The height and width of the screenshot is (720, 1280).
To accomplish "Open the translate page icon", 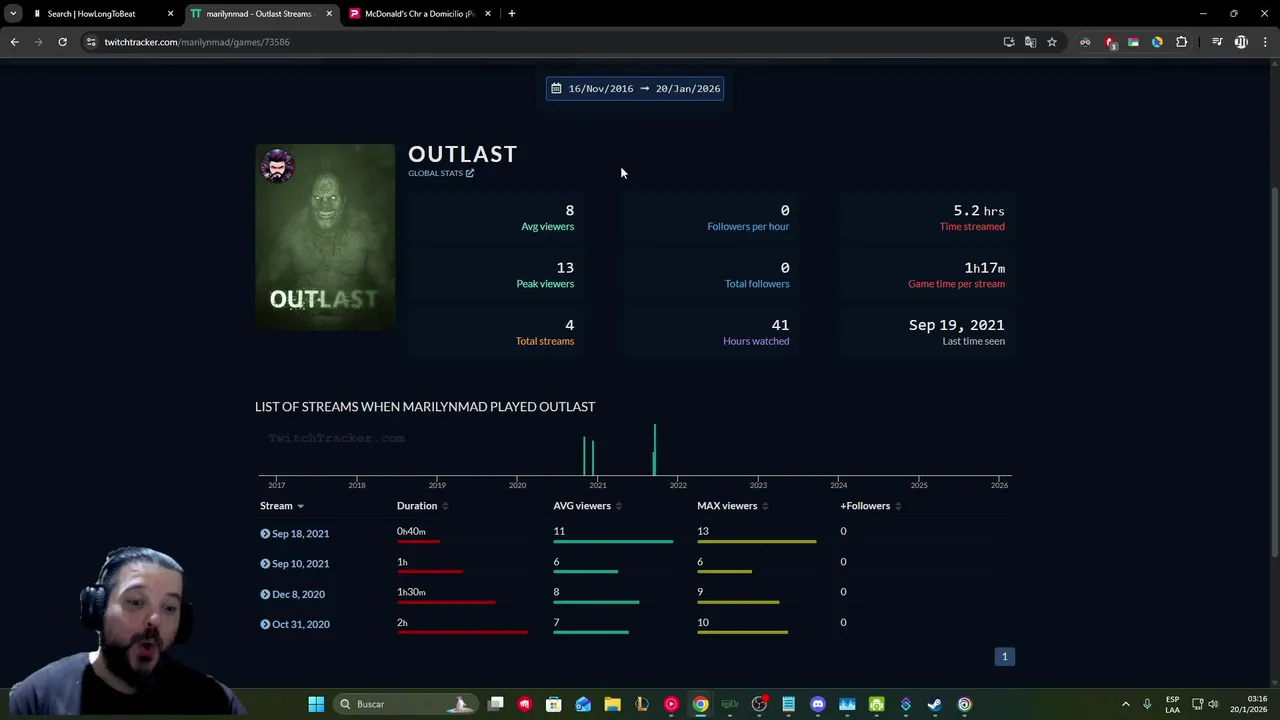I will click(x=1030, y=42).
